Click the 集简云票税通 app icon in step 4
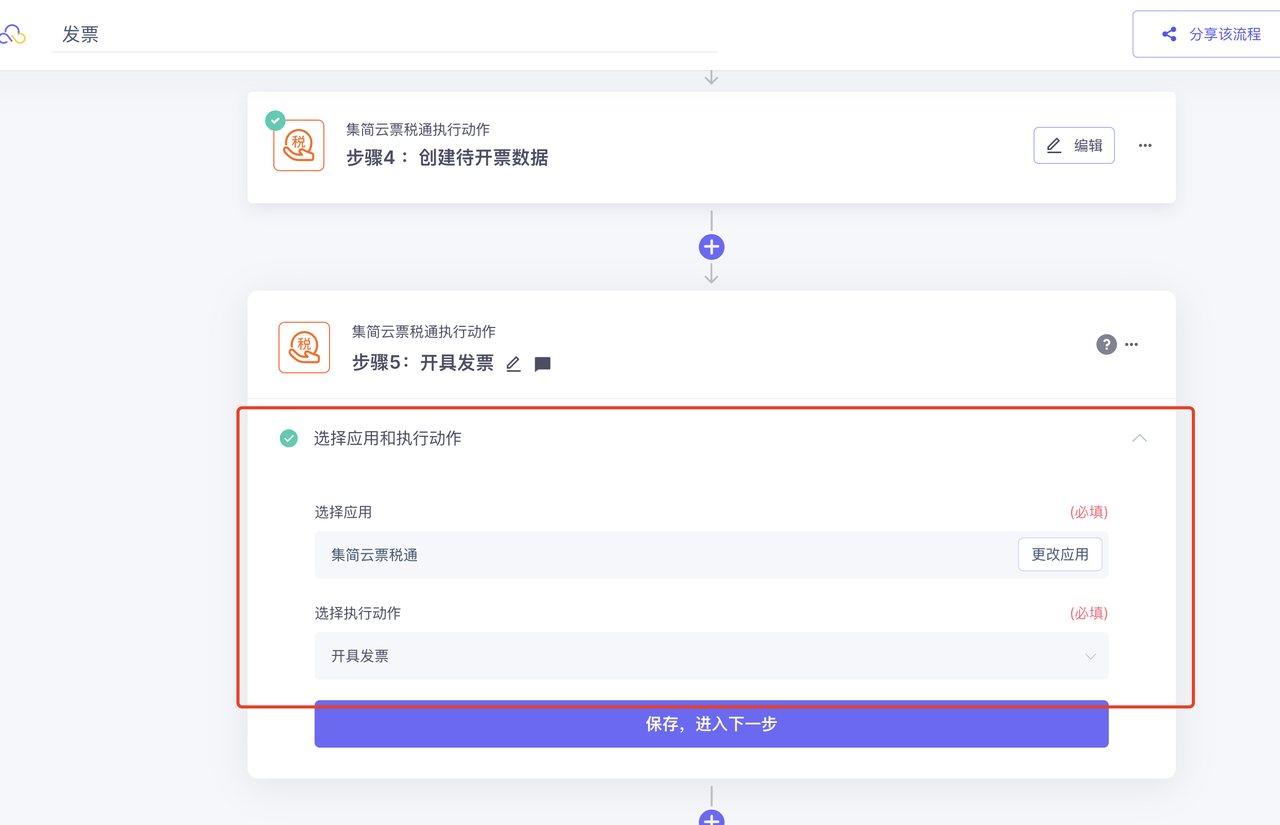 pyautogui.click(x=299, y=145)
